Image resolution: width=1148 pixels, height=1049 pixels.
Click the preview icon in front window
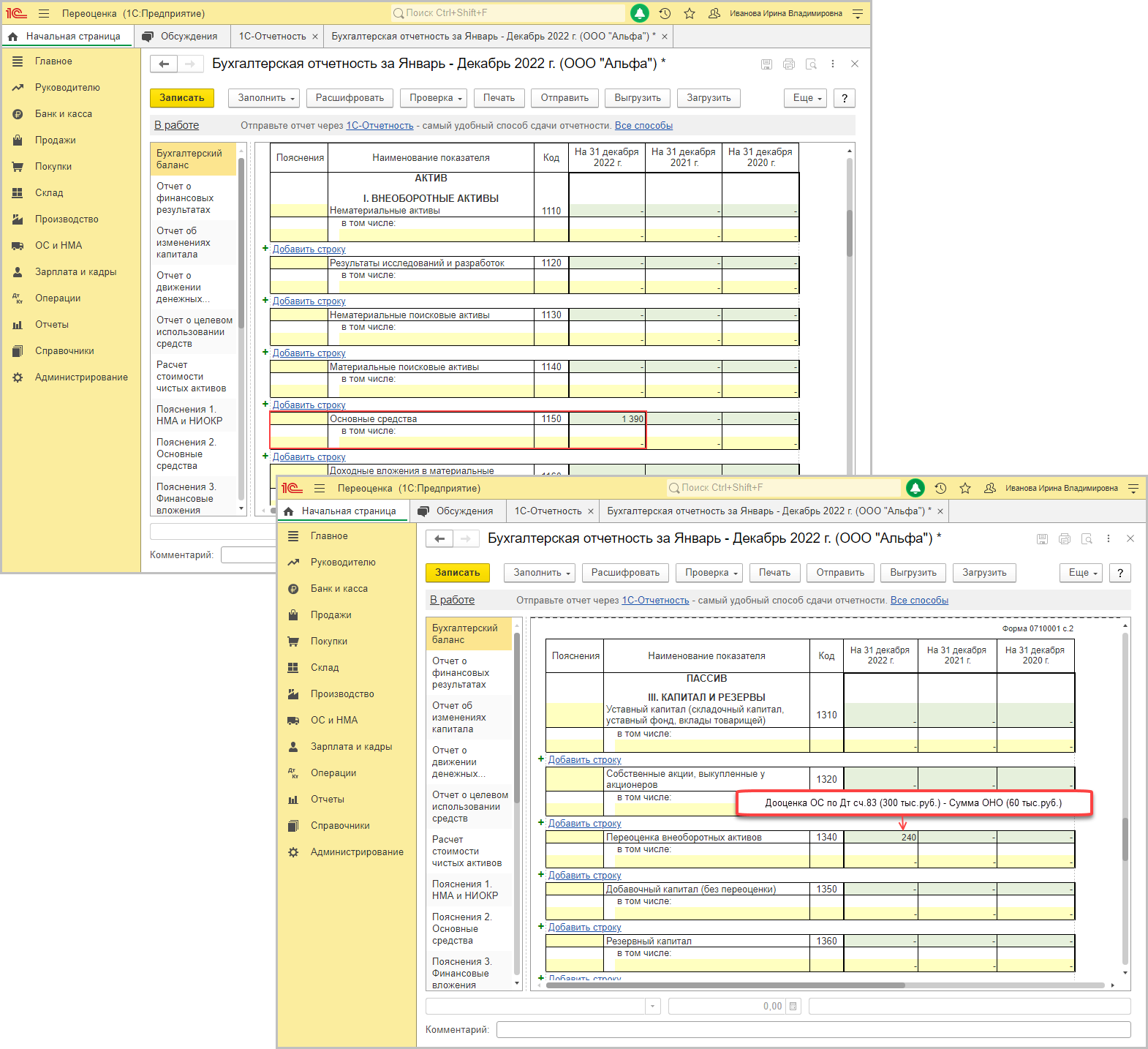[x=1087, y=539]
